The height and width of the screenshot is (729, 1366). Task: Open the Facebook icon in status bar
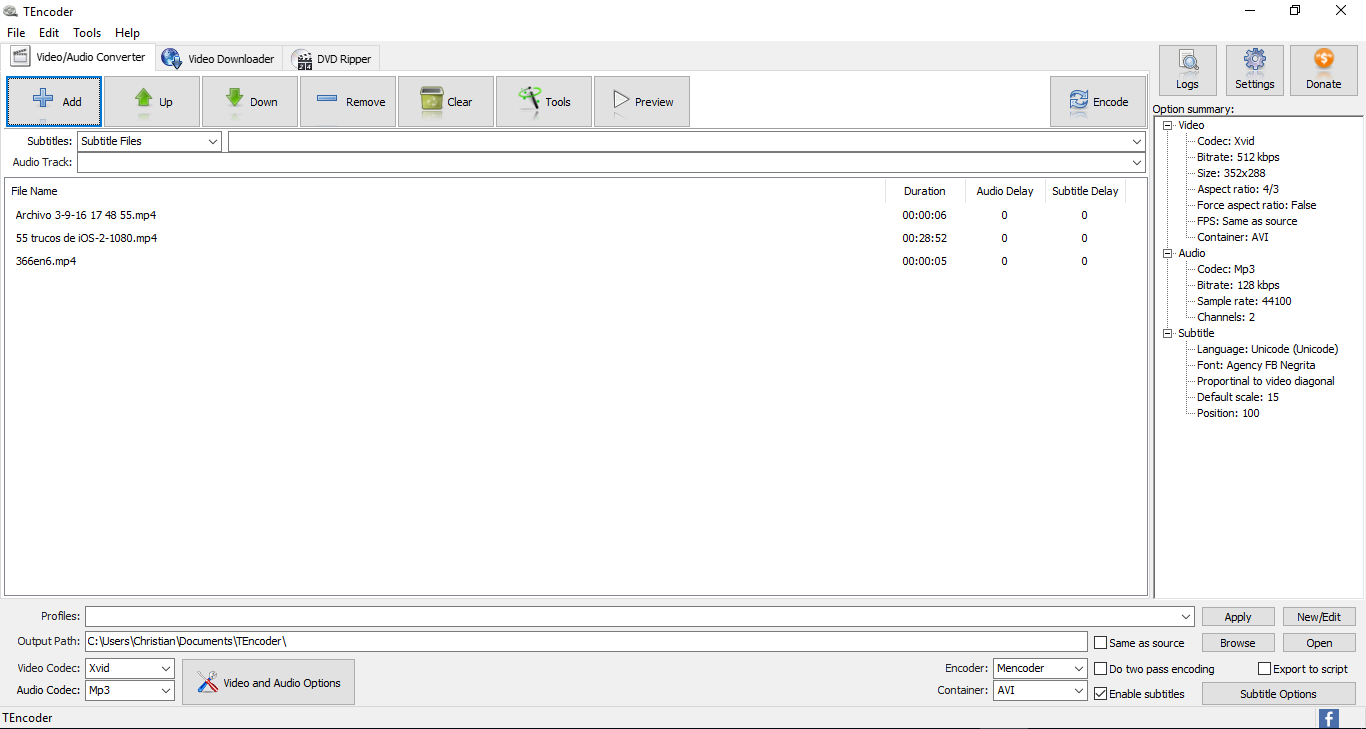[x=1329, y=718]
